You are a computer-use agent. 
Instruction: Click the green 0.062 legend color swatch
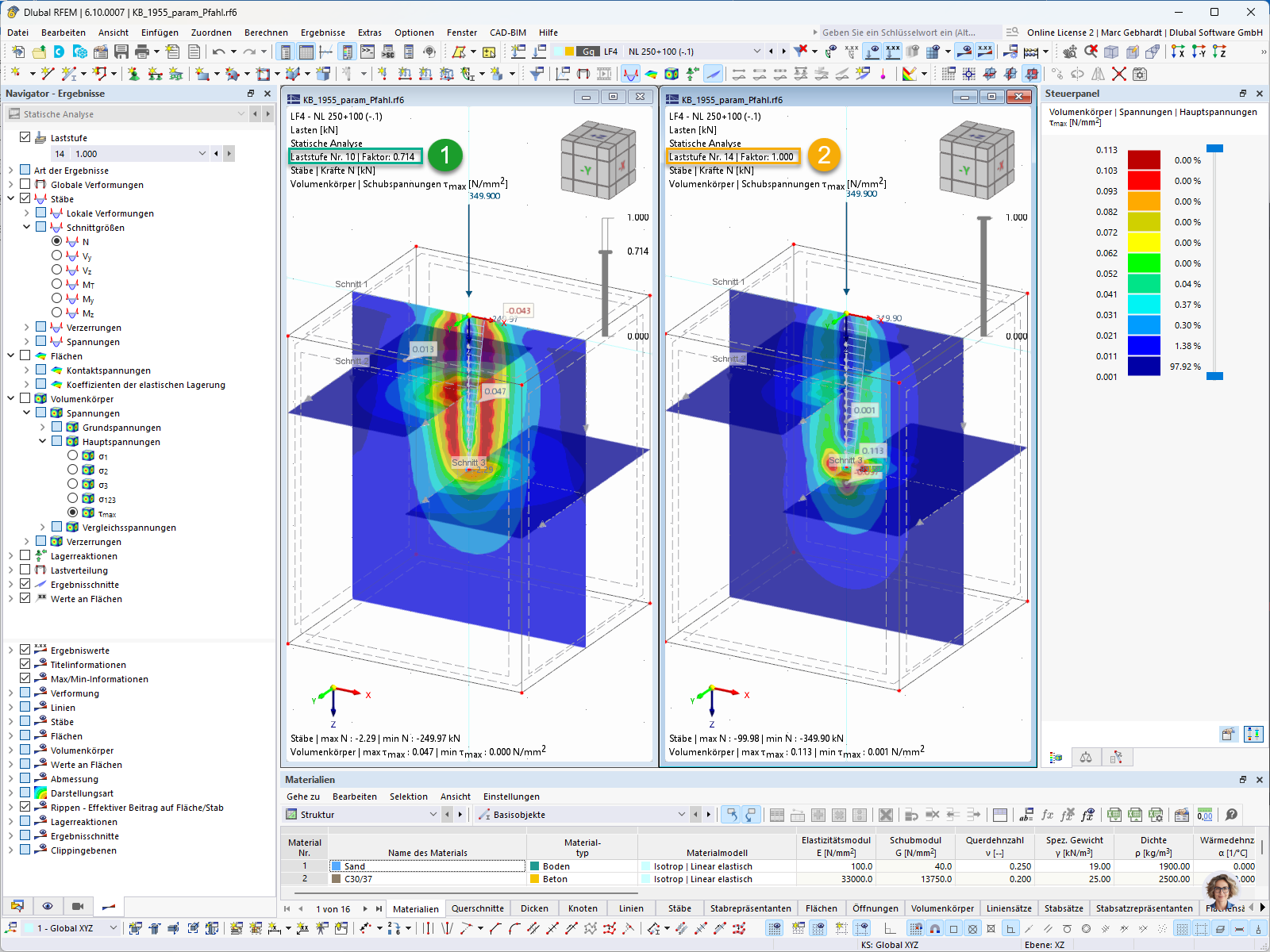(x=1144, y=263)
